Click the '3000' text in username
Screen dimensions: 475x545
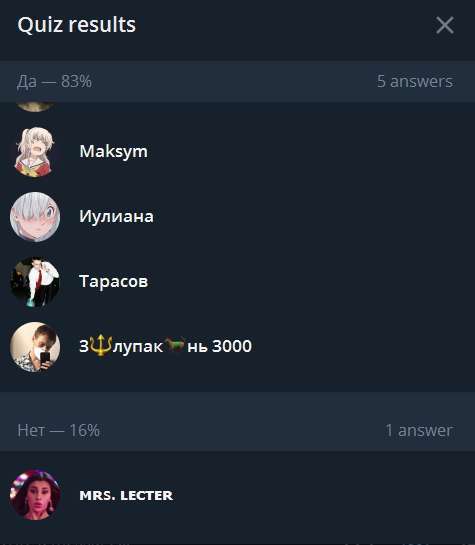click(232, 346)
